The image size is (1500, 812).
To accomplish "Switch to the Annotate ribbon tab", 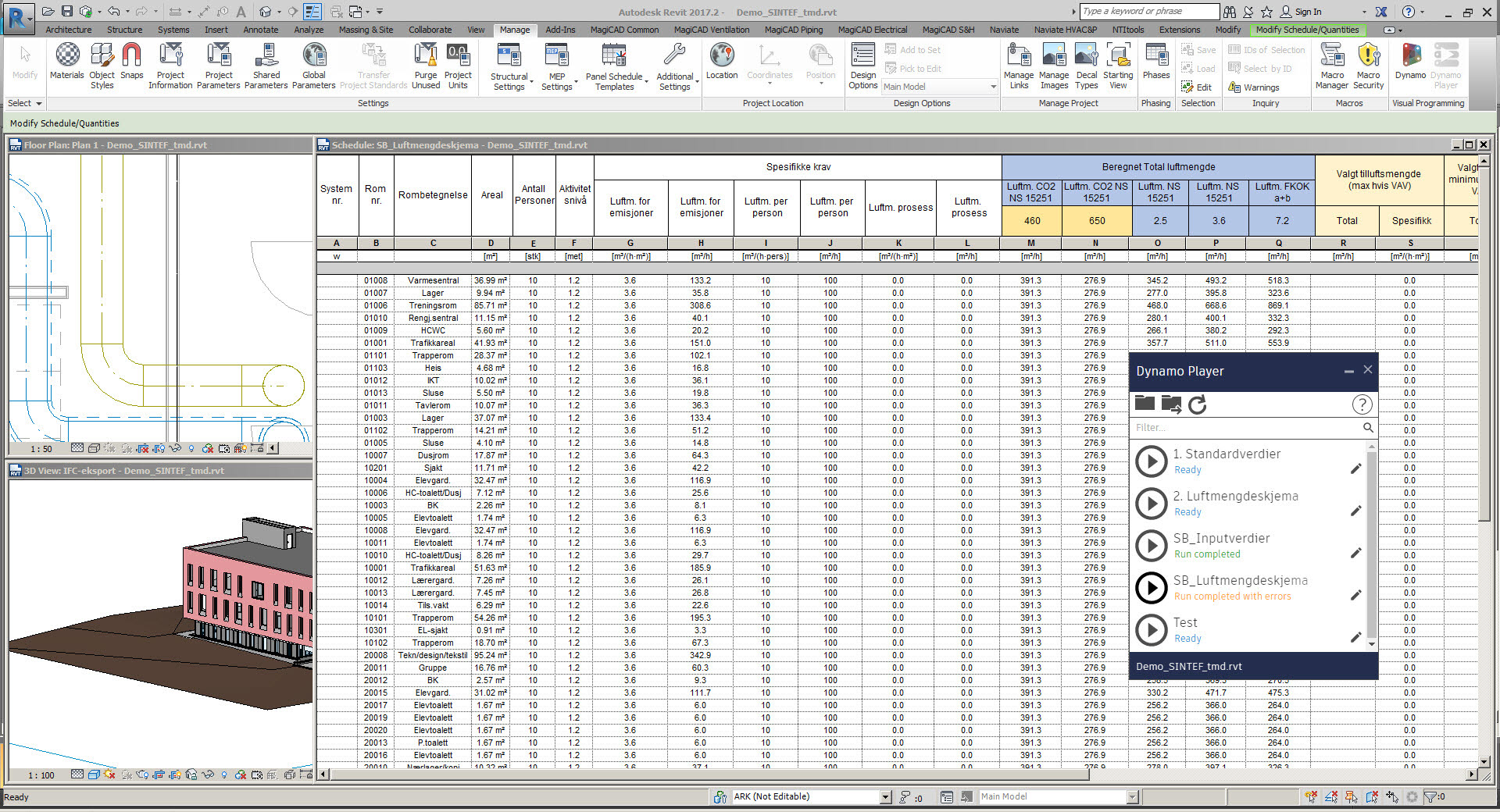I will tap(260, 30).
